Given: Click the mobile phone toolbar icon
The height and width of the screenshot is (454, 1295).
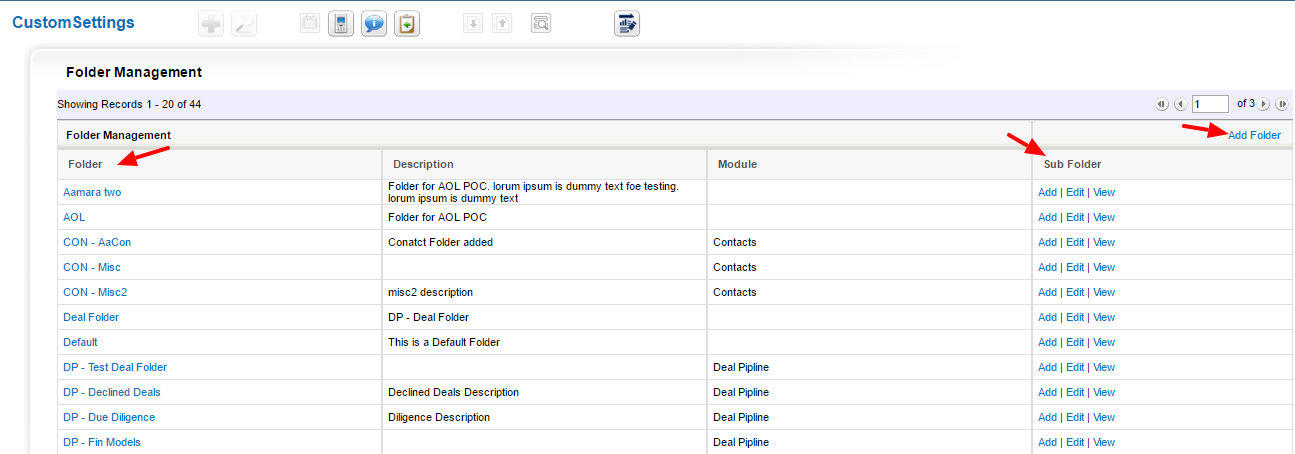Looking at the screenshot, I should pos(341,24).
